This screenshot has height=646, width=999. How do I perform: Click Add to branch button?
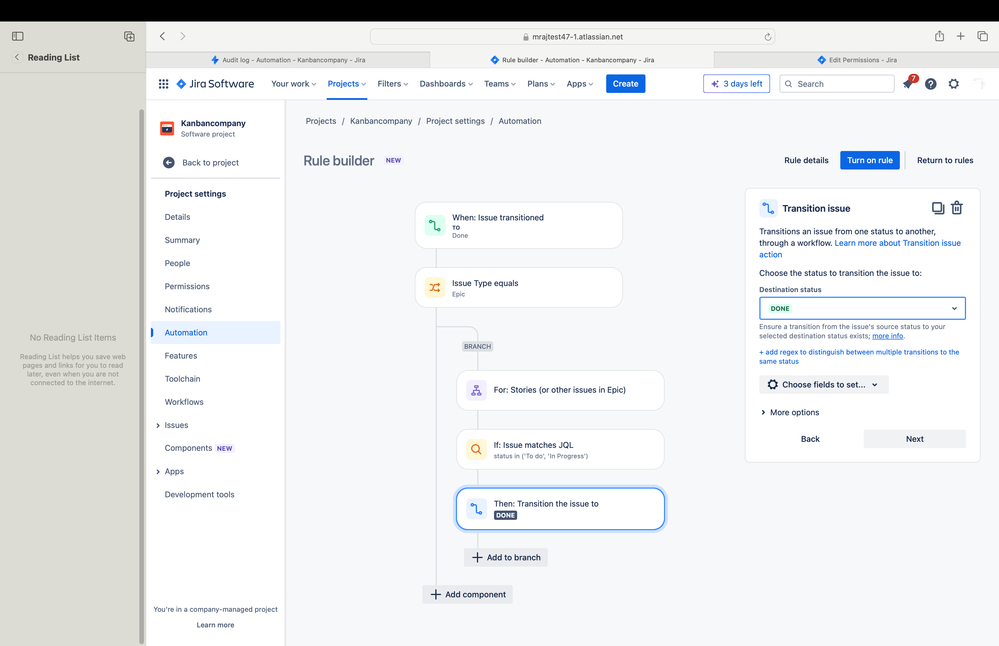(506, 557)
